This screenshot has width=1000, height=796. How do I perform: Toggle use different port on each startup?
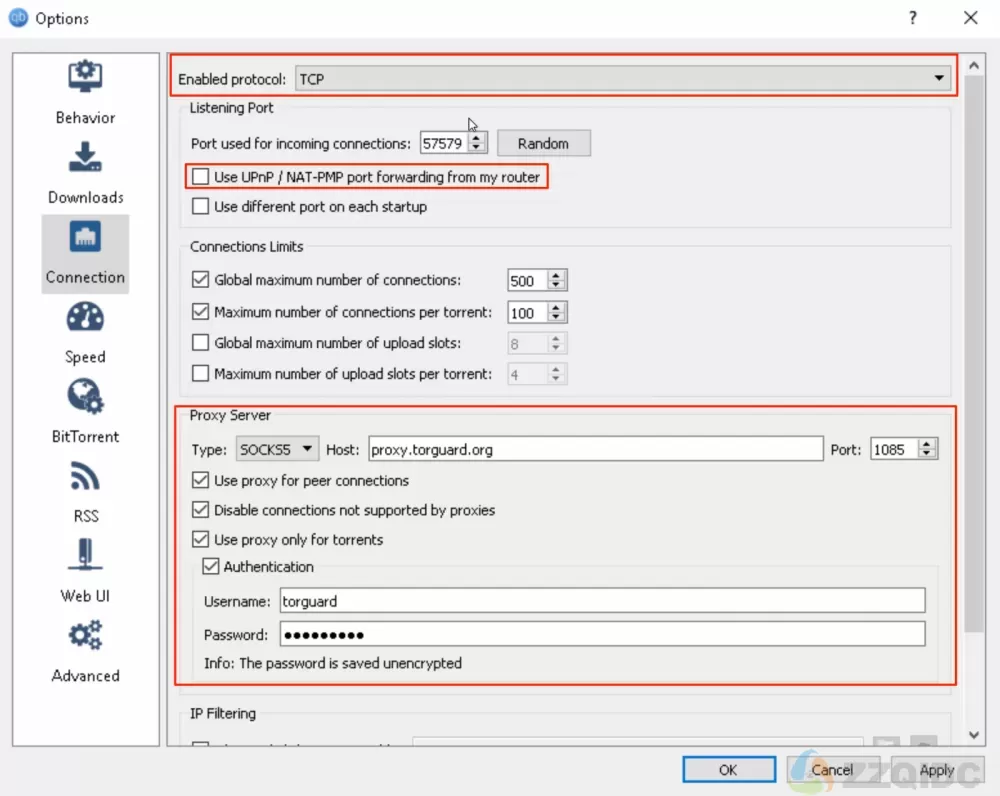(200, 207)
